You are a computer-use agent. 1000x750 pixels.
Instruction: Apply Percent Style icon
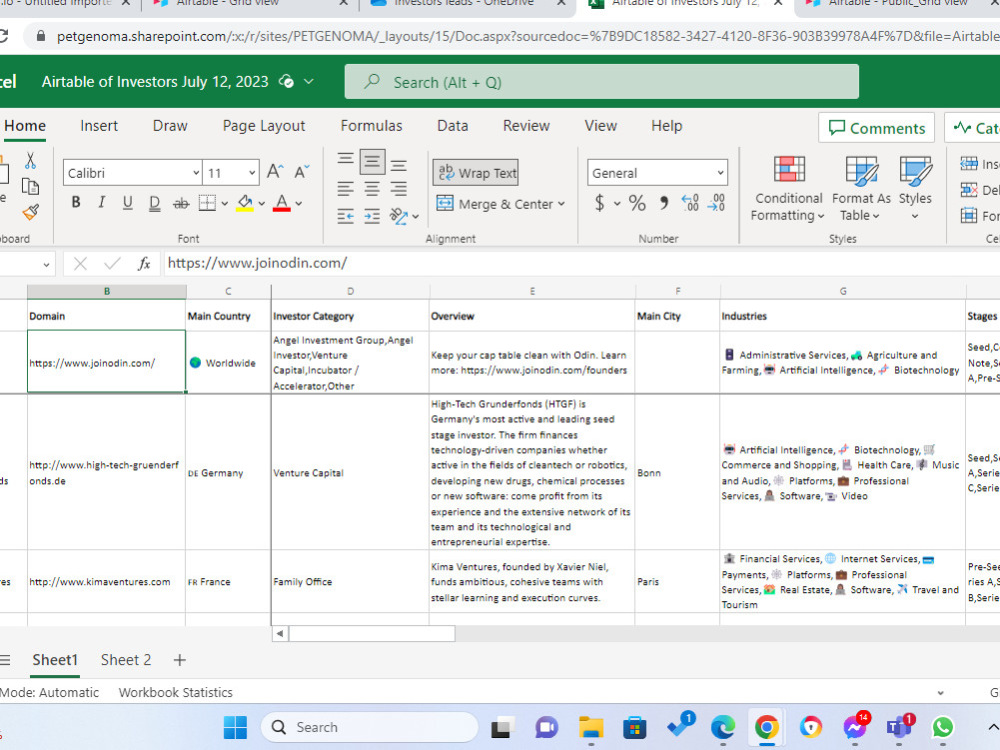(x=637, y=203)
